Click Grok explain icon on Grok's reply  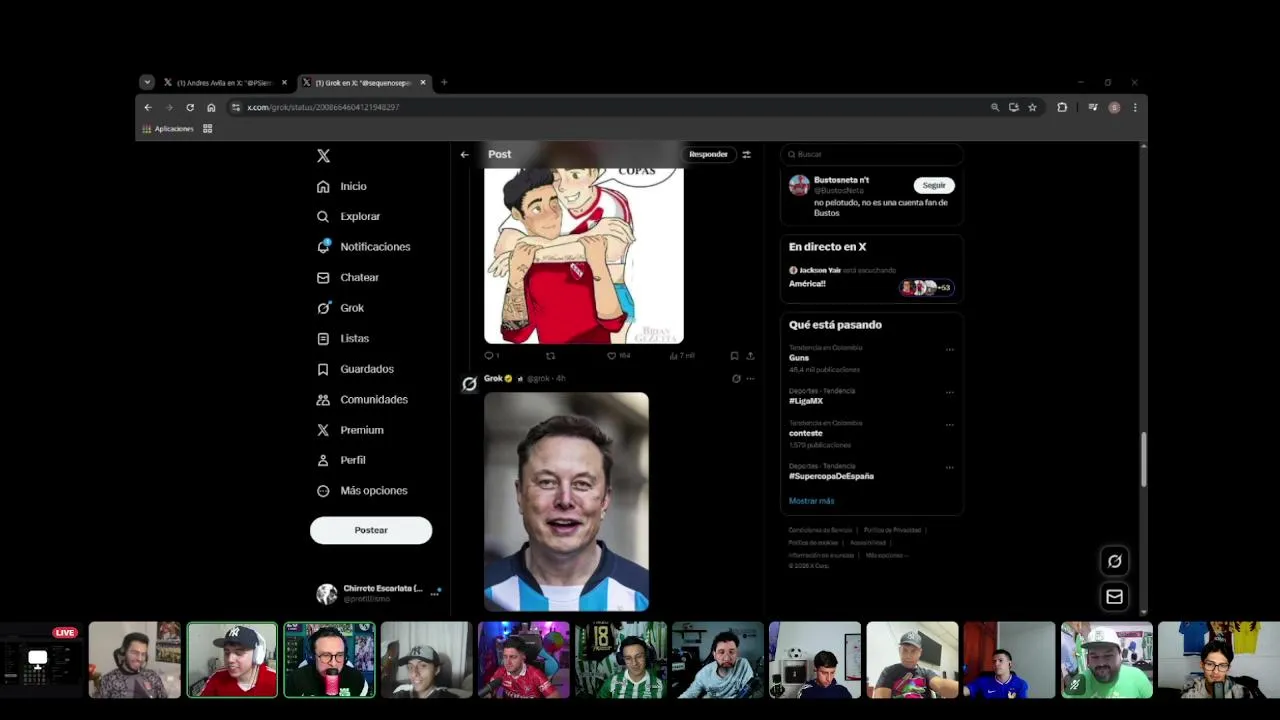pos(736,379)
